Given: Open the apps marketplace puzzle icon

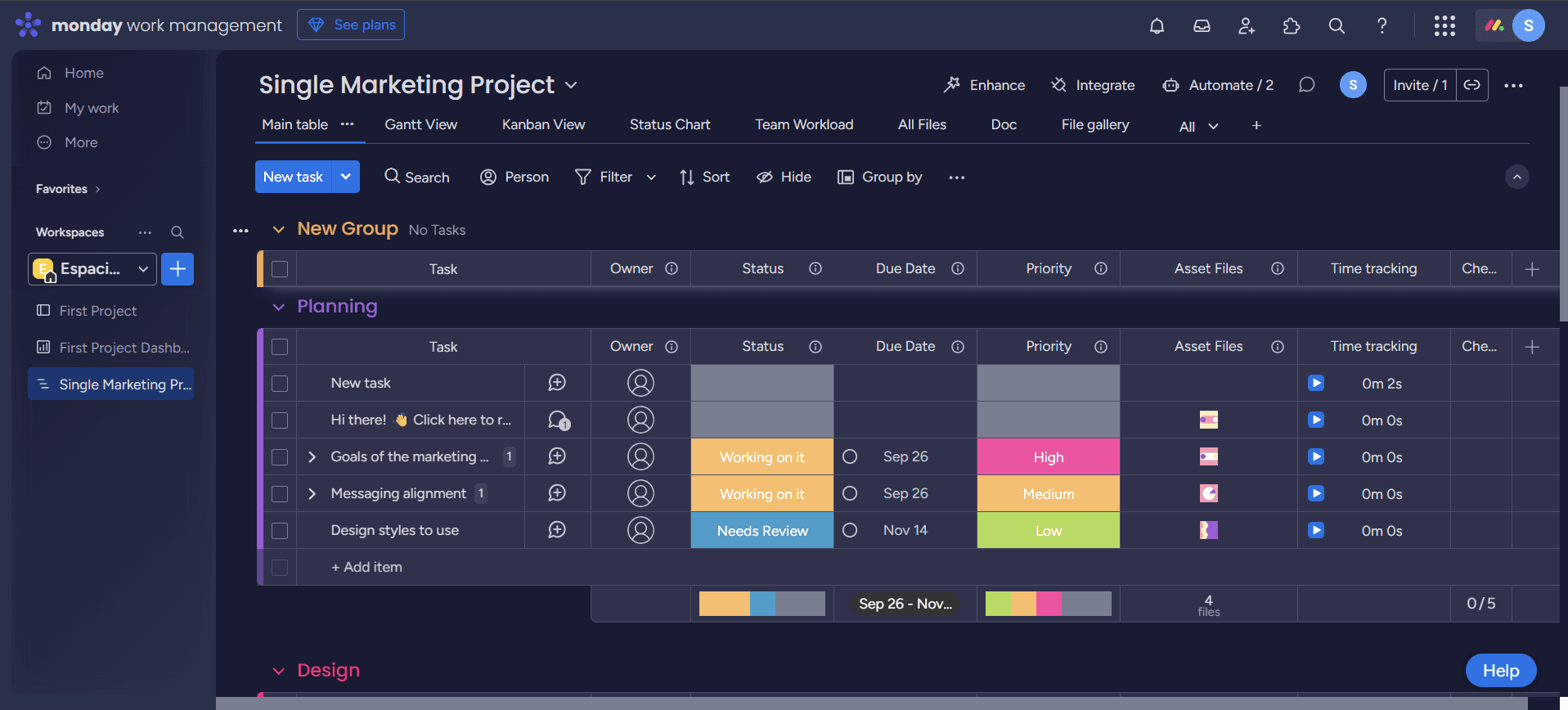Looking at the screenshot, I should pyautogui.click(x=1292, y=26).
